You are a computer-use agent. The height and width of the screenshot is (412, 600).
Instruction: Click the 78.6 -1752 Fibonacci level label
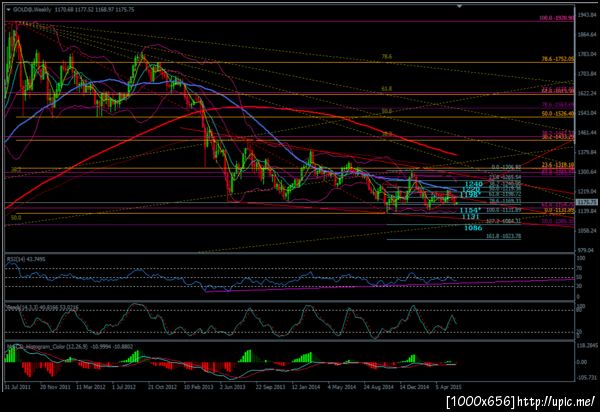pyautogui.click(x=558, y=59)
